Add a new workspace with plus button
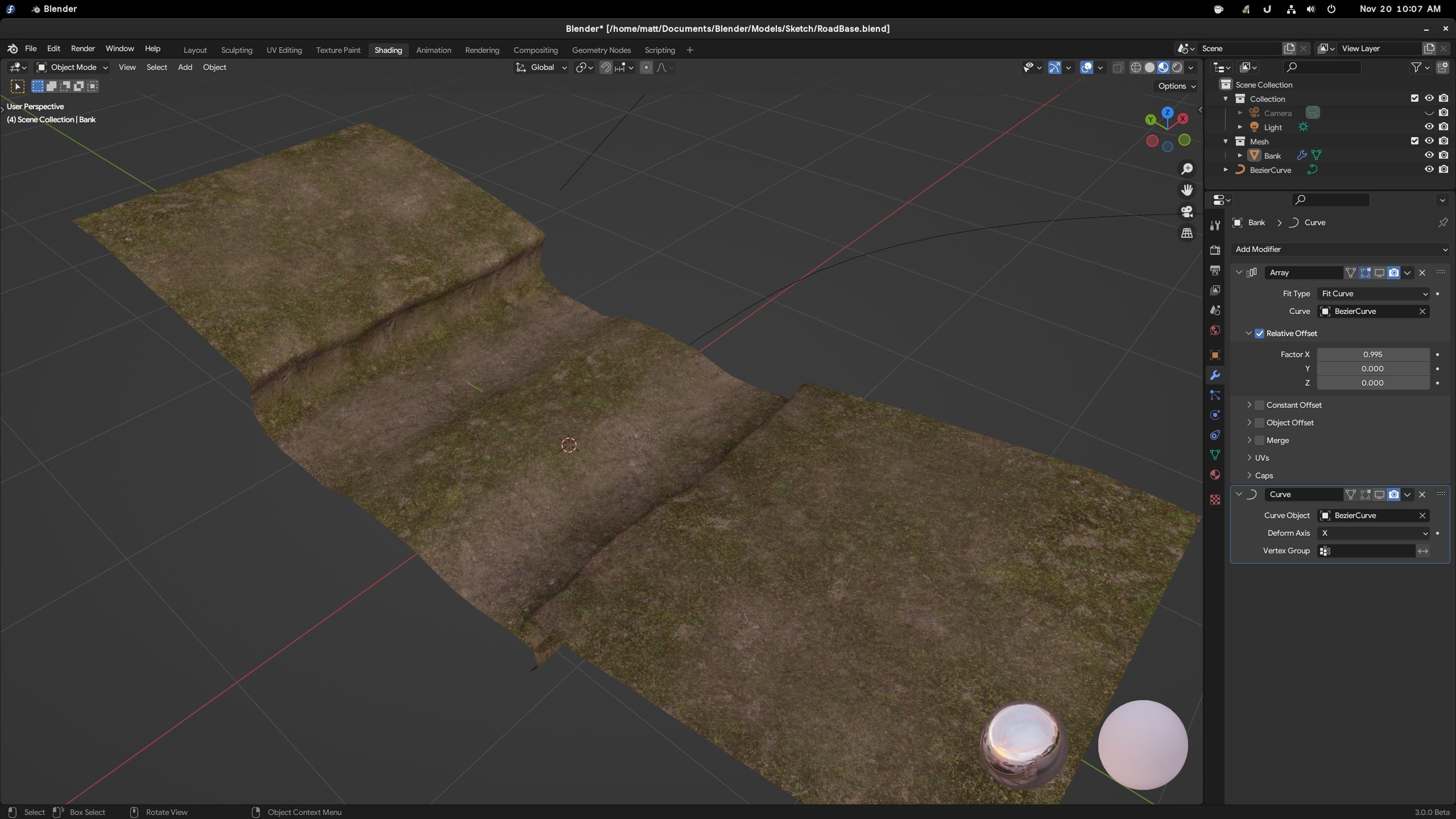Screen dimensions: 1456x819 (689, 50)
